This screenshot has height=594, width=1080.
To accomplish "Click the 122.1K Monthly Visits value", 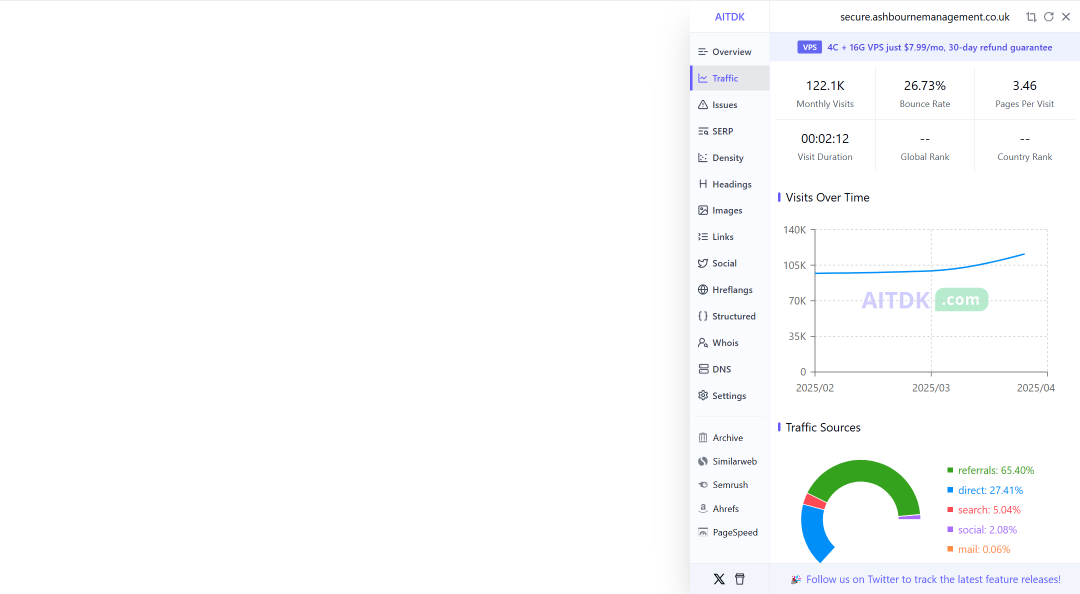I will pyautogui.click(x=825, y=85).
